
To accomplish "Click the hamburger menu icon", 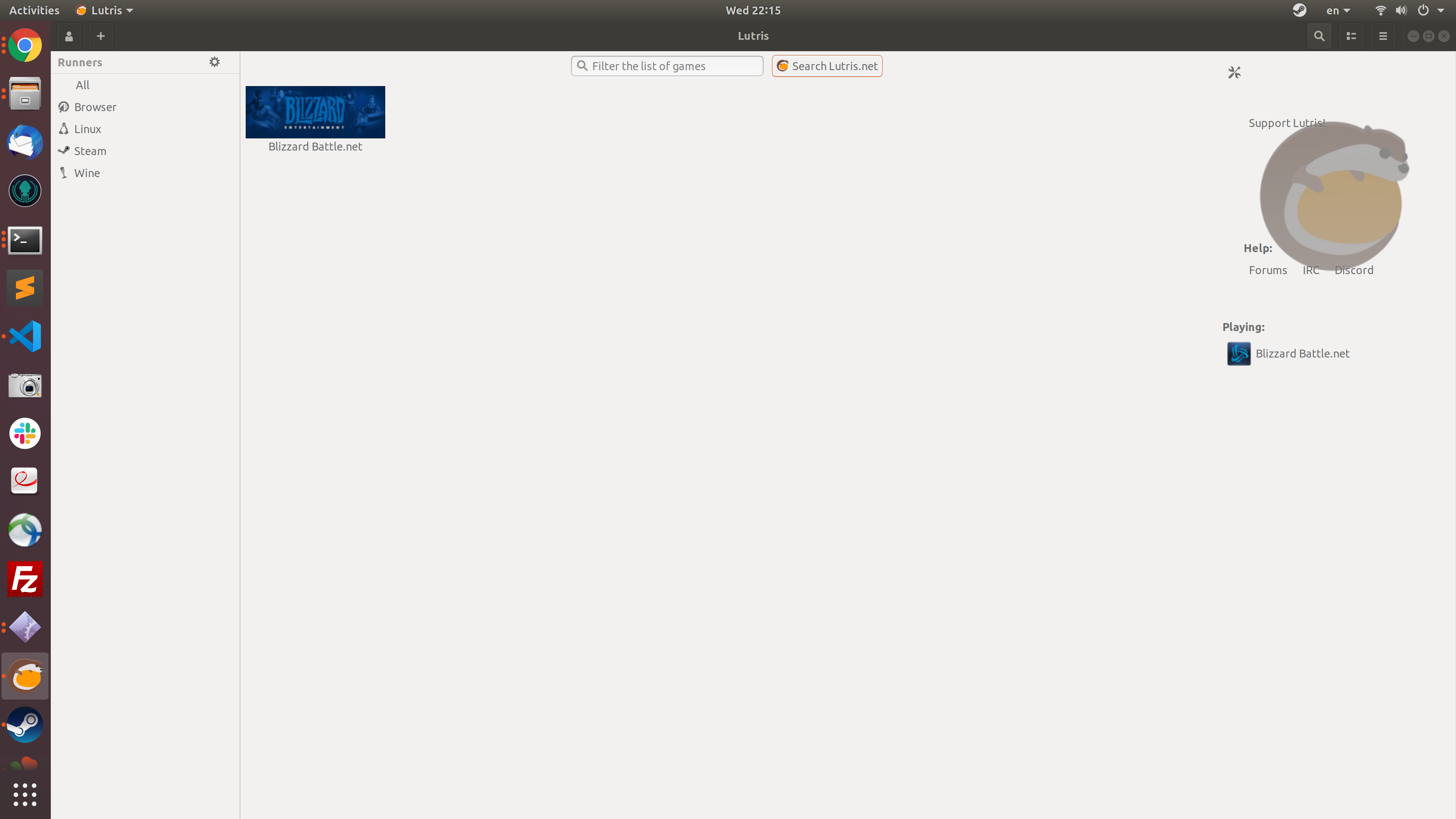I will click(1383, 36).
